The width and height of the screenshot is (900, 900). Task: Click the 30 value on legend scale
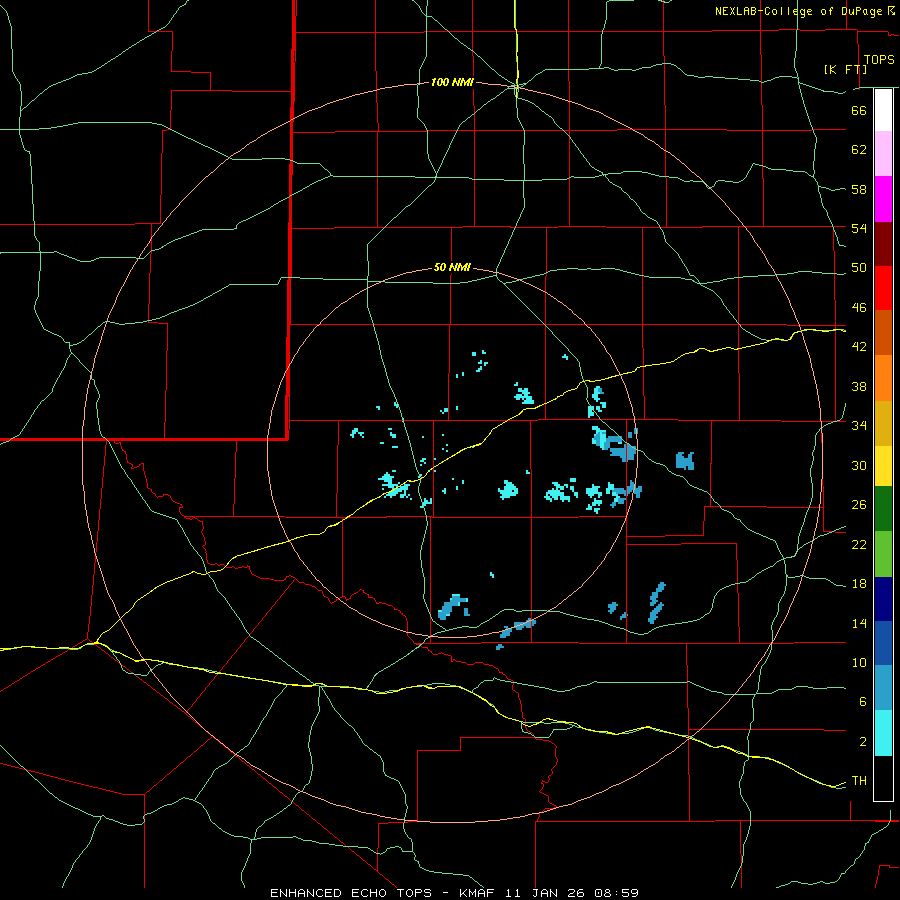(858, 465)
